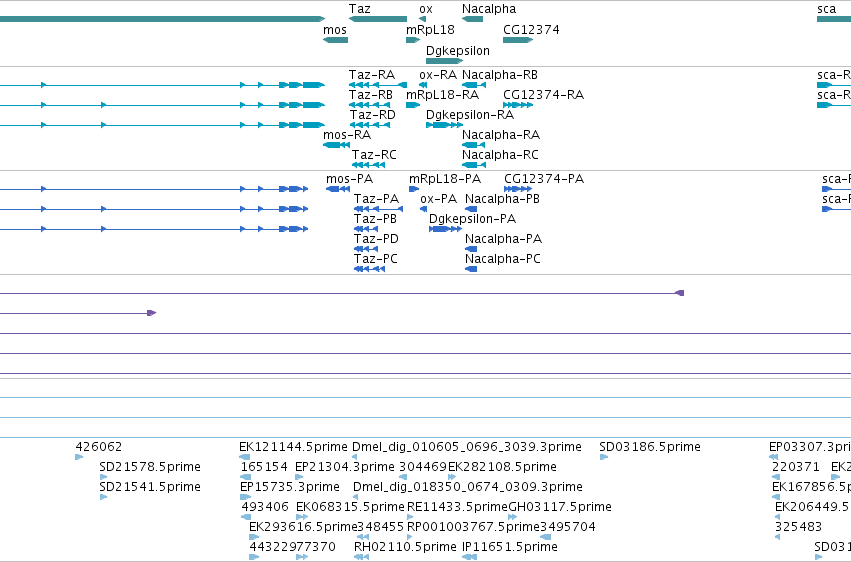Screen dimensions: 851x562
Task: Select protein mRpL18-PA
Action: tap(445, 179)
